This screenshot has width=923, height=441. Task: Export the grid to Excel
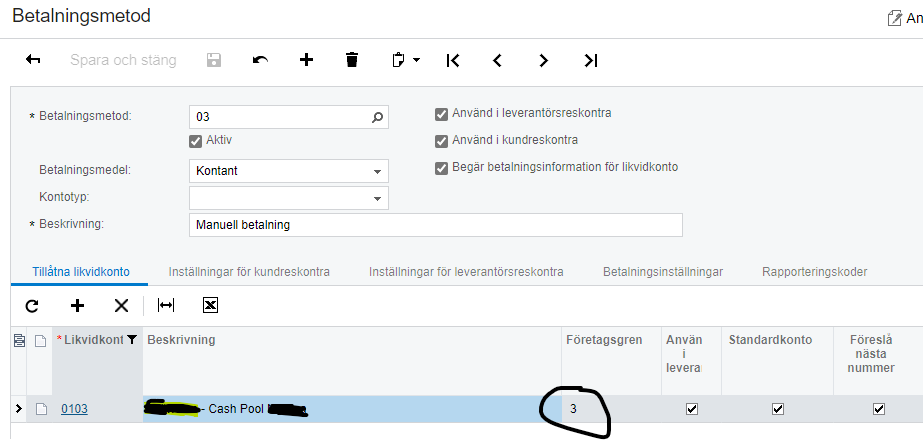[210, 305]
